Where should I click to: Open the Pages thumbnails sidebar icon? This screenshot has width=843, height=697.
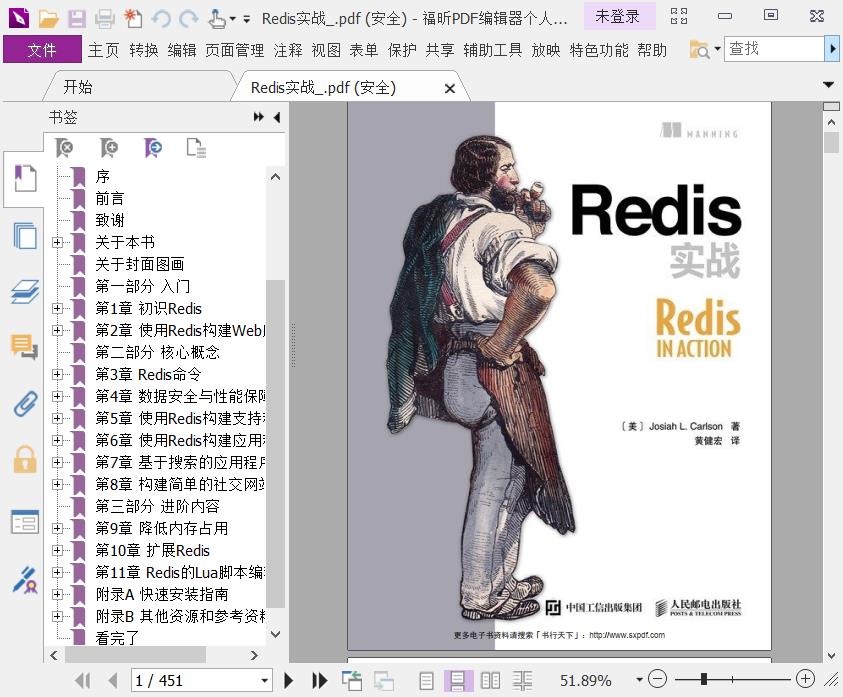(25, 236)
